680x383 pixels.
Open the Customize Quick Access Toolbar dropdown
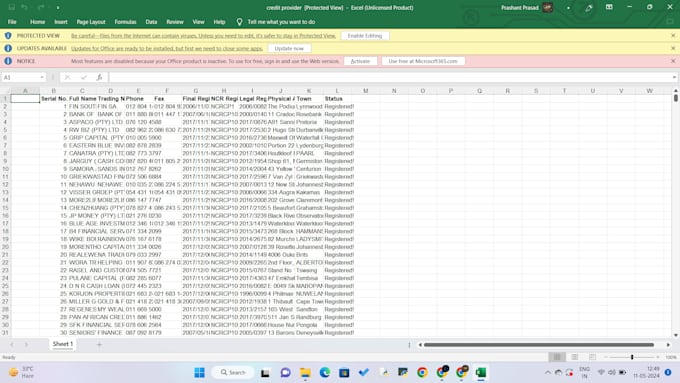pos(58,7)
